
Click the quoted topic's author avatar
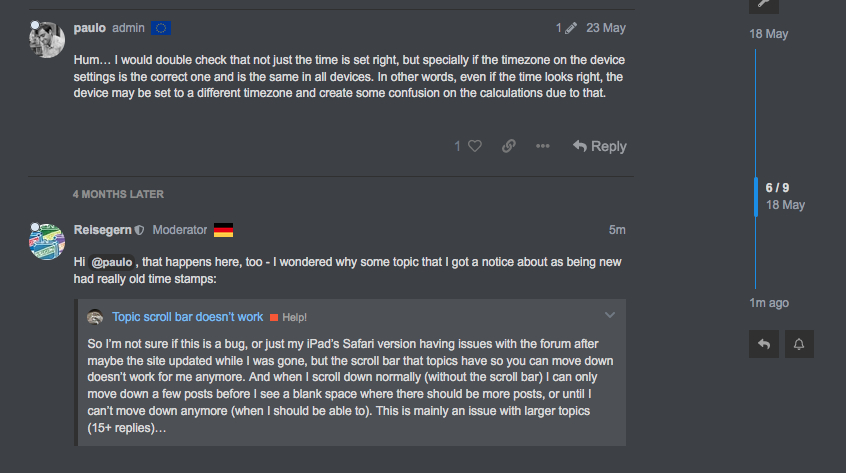[95, 317]
